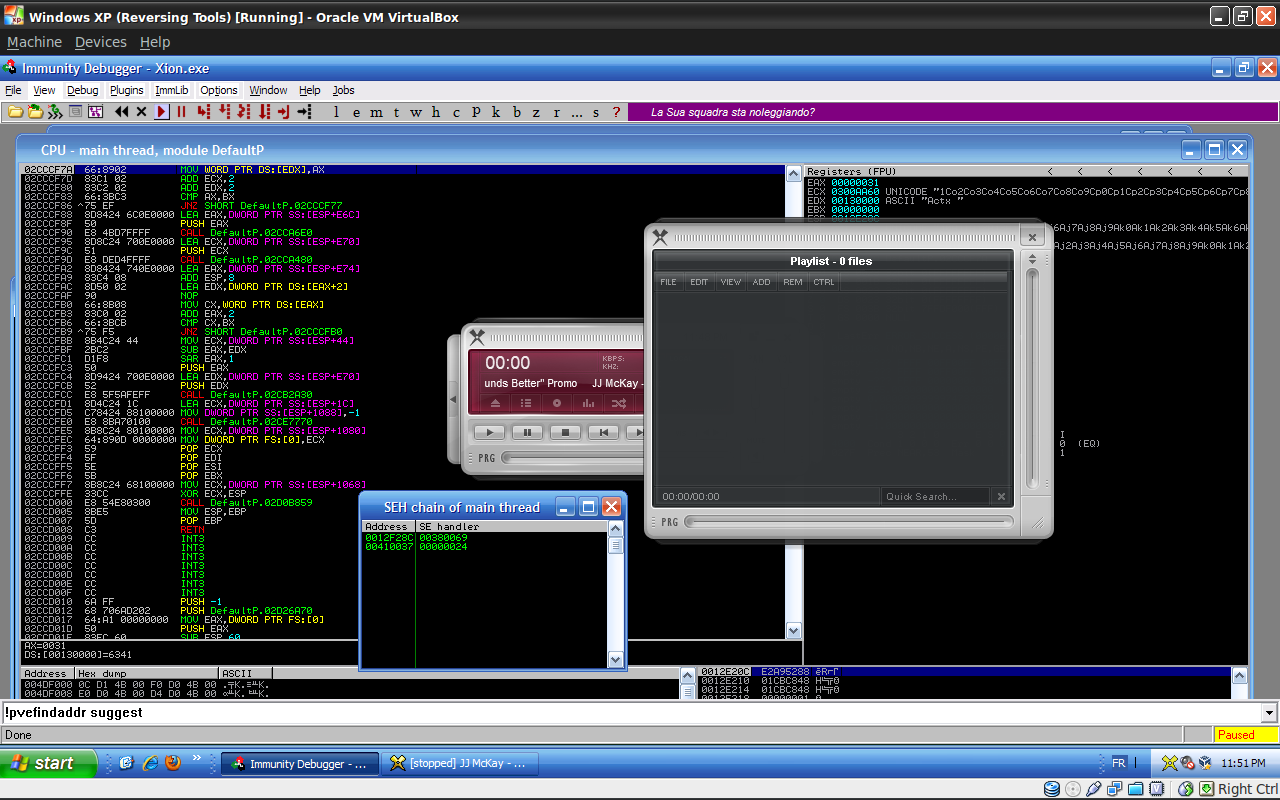Screen dimensions: 1280x800
Task: Clear Playlist quick search with X icon
Action: [1001, 496]
